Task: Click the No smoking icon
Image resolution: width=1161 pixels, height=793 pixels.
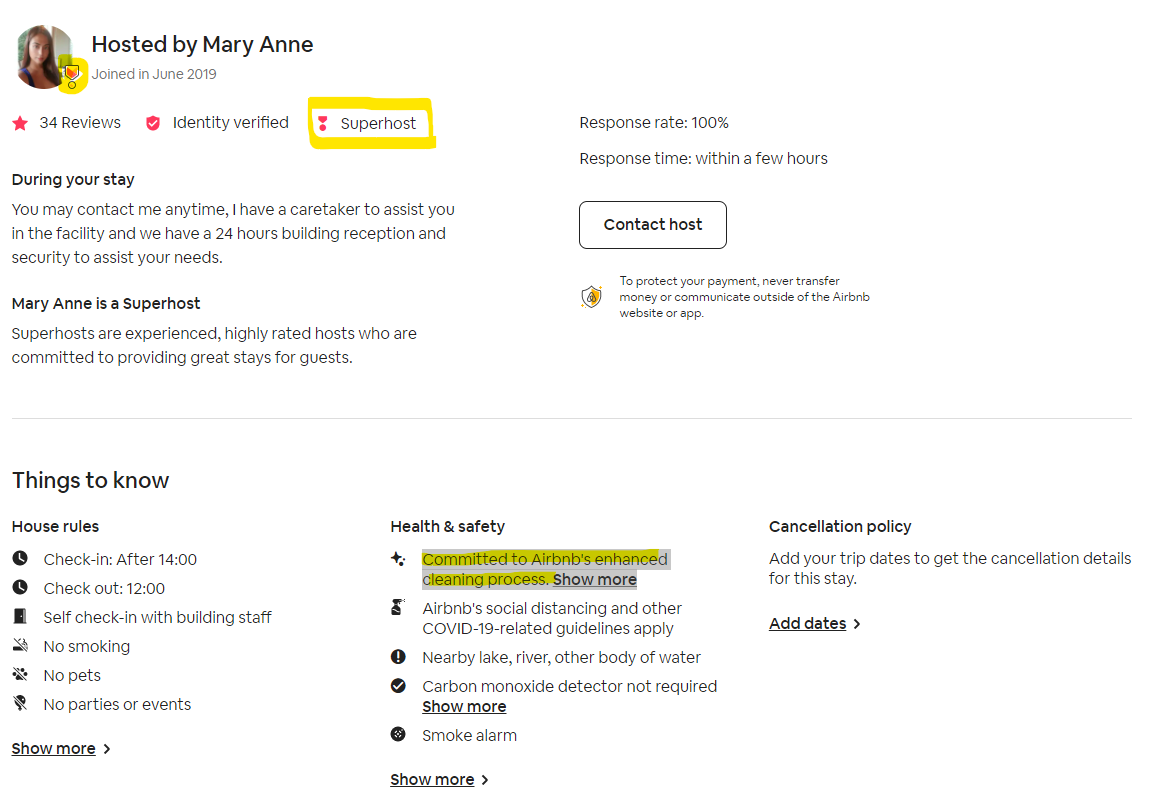Action: (x=20, y=645)
